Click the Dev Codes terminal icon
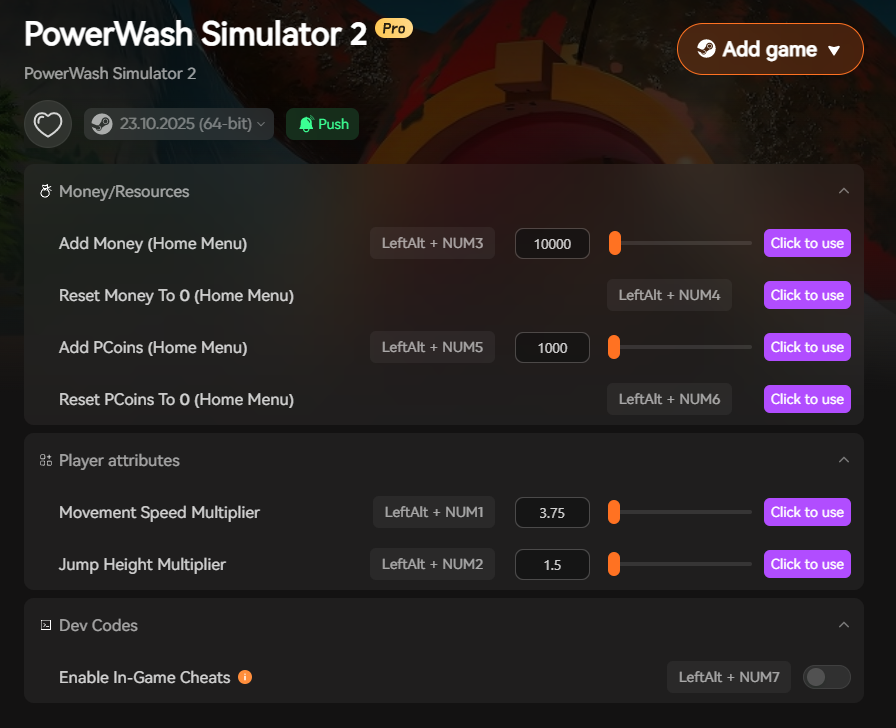The width and height of the screenshot is (896, 728). pyautogui.click(x=45, y=625)
